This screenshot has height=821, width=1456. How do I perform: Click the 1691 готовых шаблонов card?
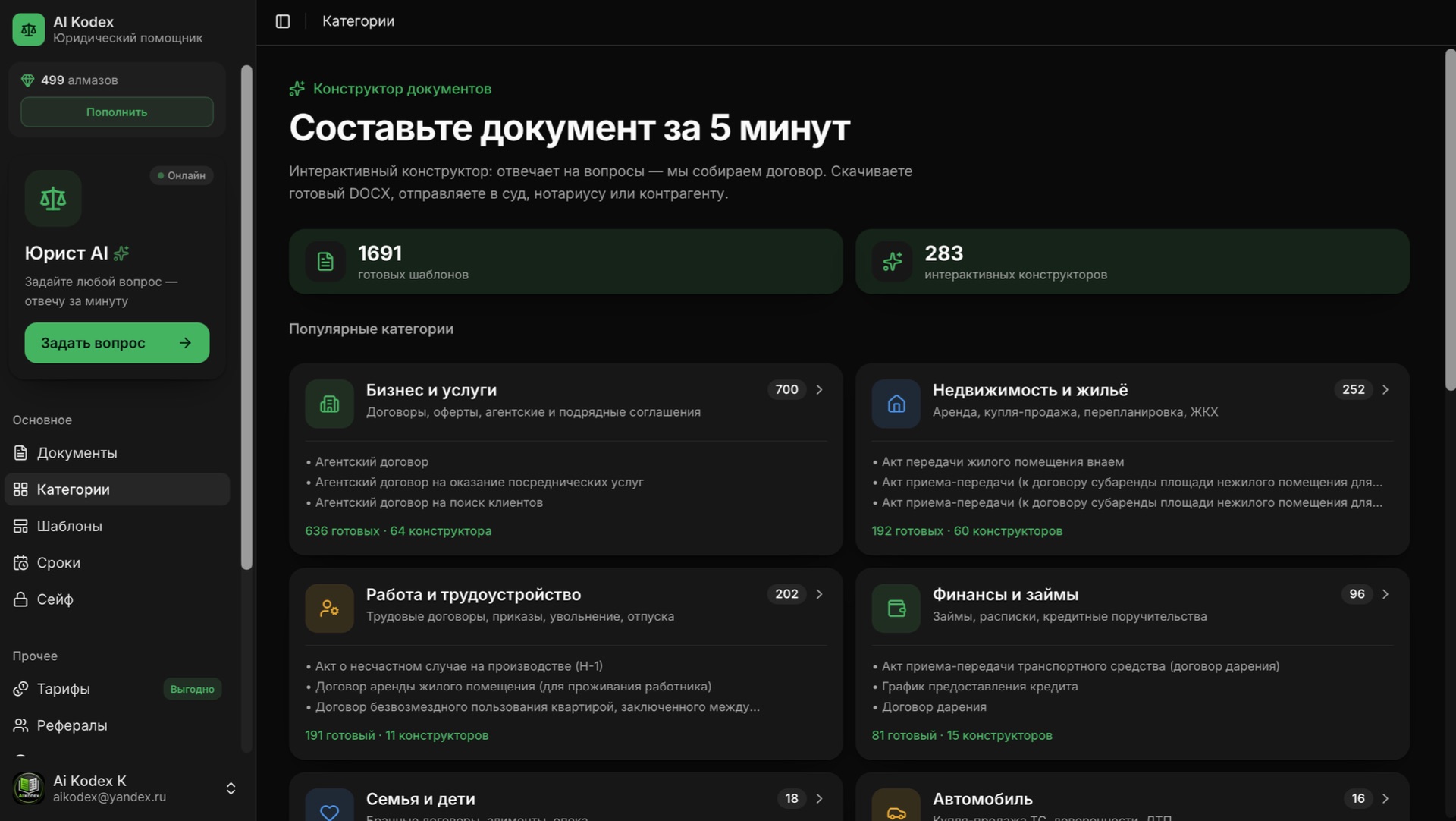click(x=566, y=262)
